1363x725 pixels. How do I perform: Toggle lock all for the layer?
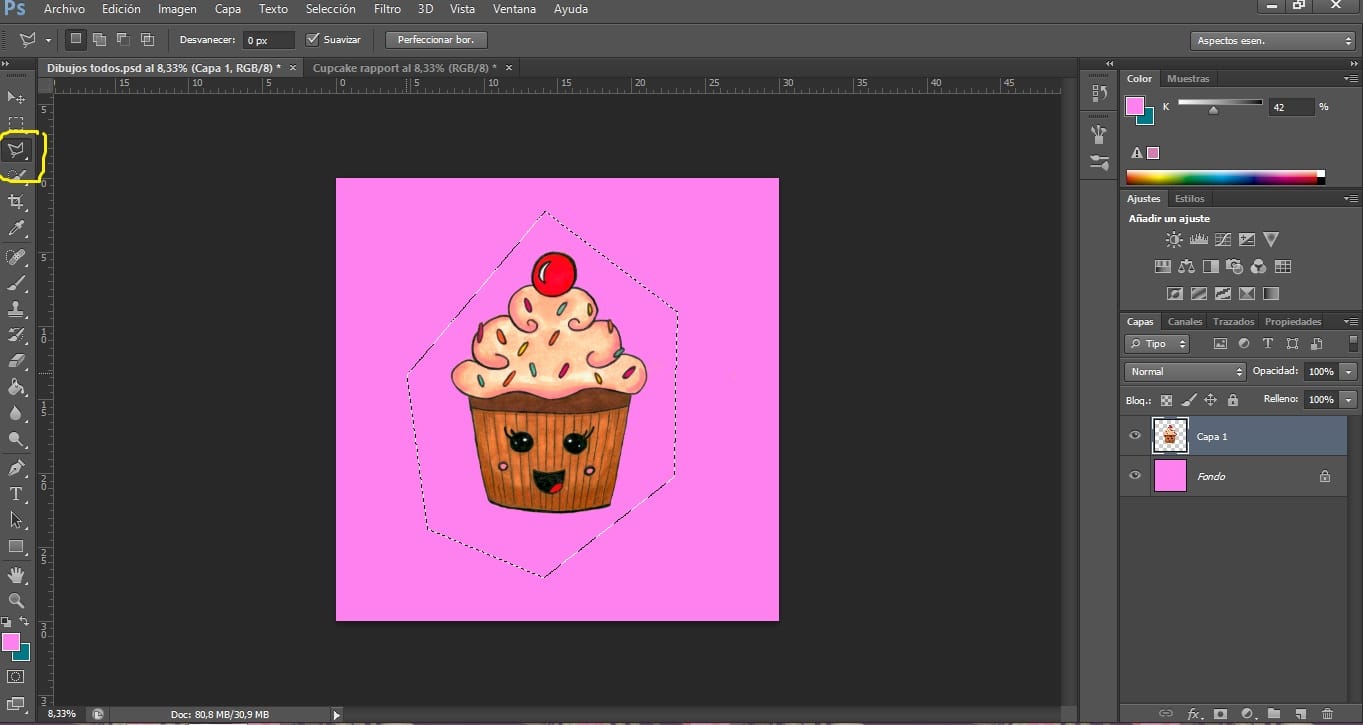(x=1232, y=400)
